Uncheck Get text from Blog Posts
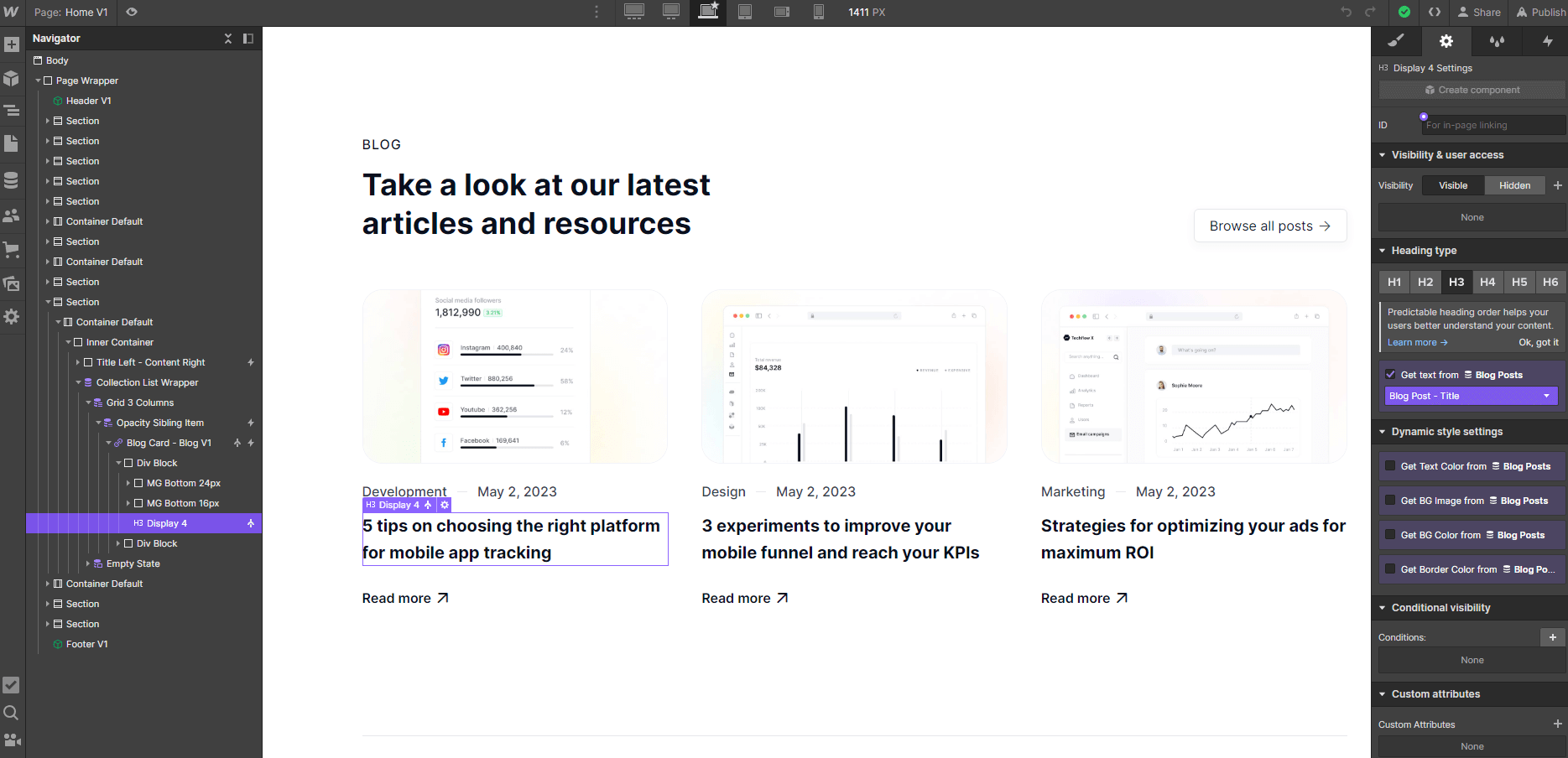This screenshot has width=1568, height=758. pos(1391,374)
